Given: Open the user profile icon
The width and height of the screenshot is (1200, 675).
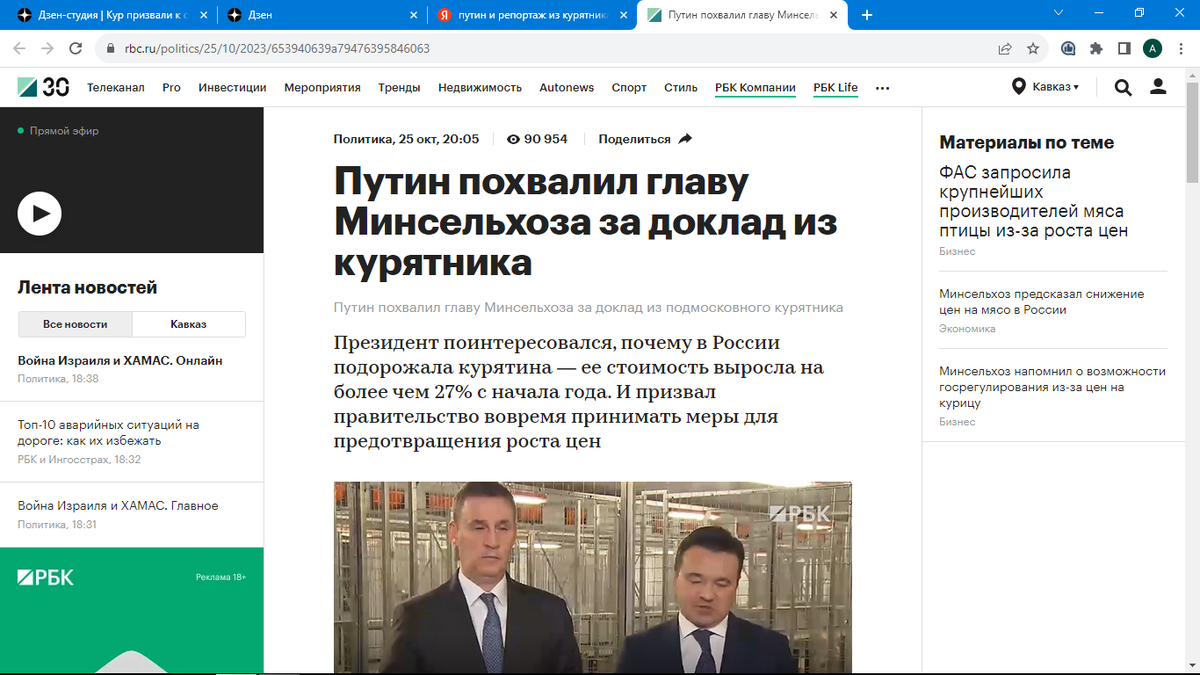Looking at the screenshot, I should click(x=1158, y=87).
